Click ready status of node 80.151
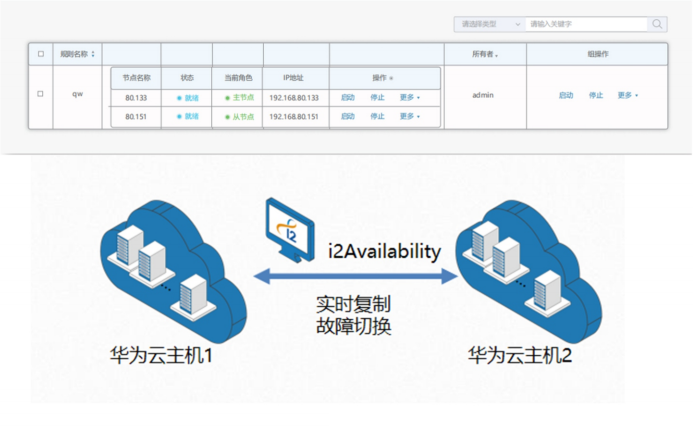Screen dimensions: 693x428 (x=188, y=116)
